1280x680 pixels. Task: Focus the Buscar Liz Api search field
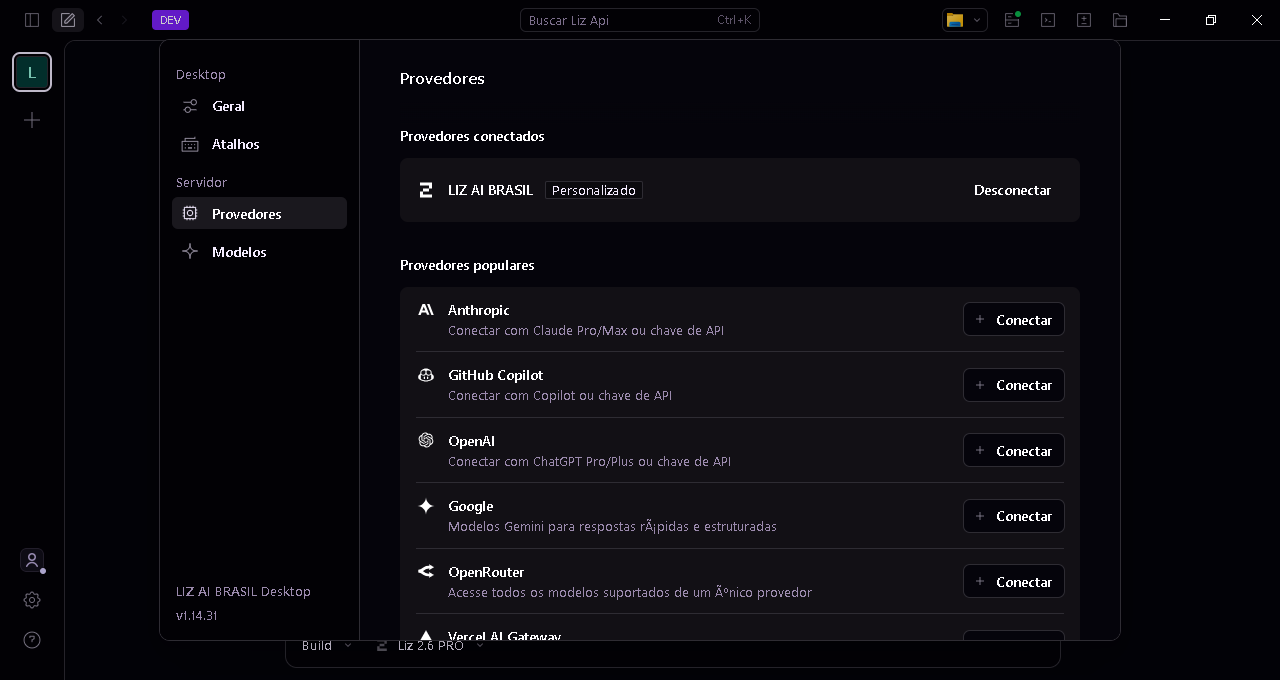[x=640, y=20]
